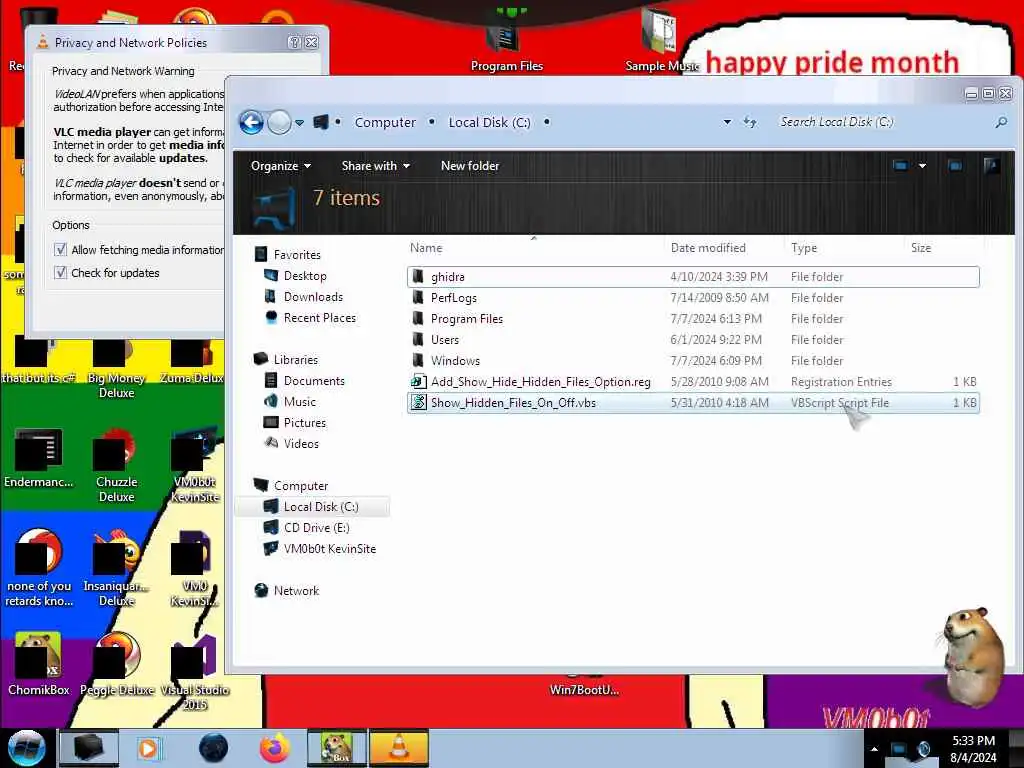Open CD Drive (E:) in navigation pane
The width and height of the screenshot is (1024, 768).
point(316,528)
